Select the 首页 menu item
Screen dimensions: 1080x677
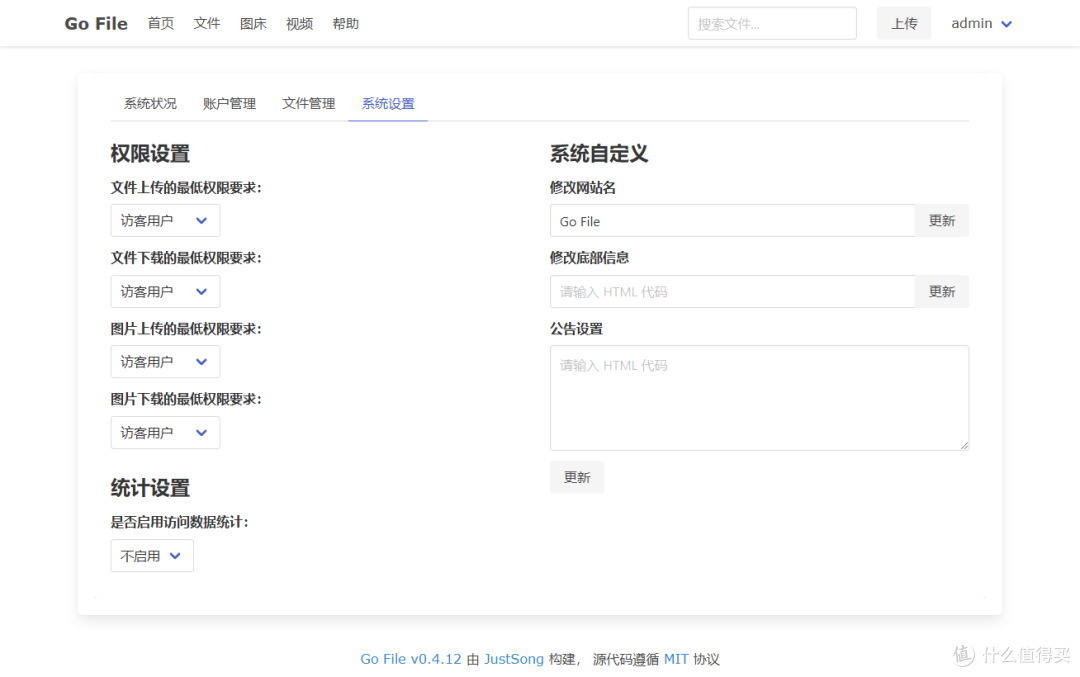click(160, 23)
